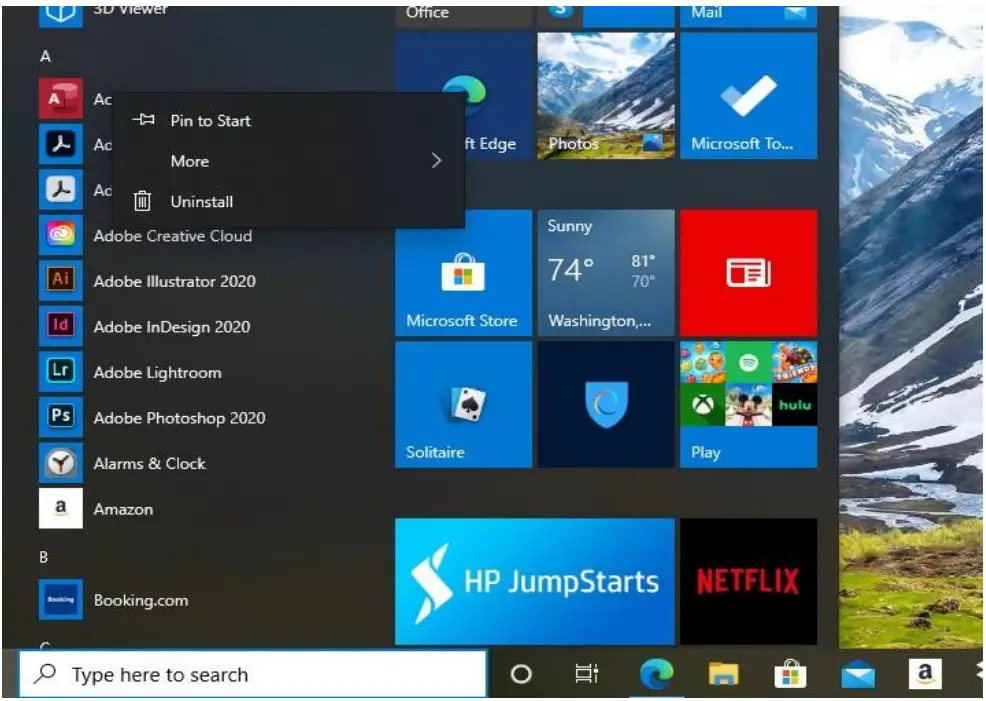This screenshot has height=701, width=986.
Task: Open Adobe Creative Cloud from the apps list
Action: click(173, 236)
